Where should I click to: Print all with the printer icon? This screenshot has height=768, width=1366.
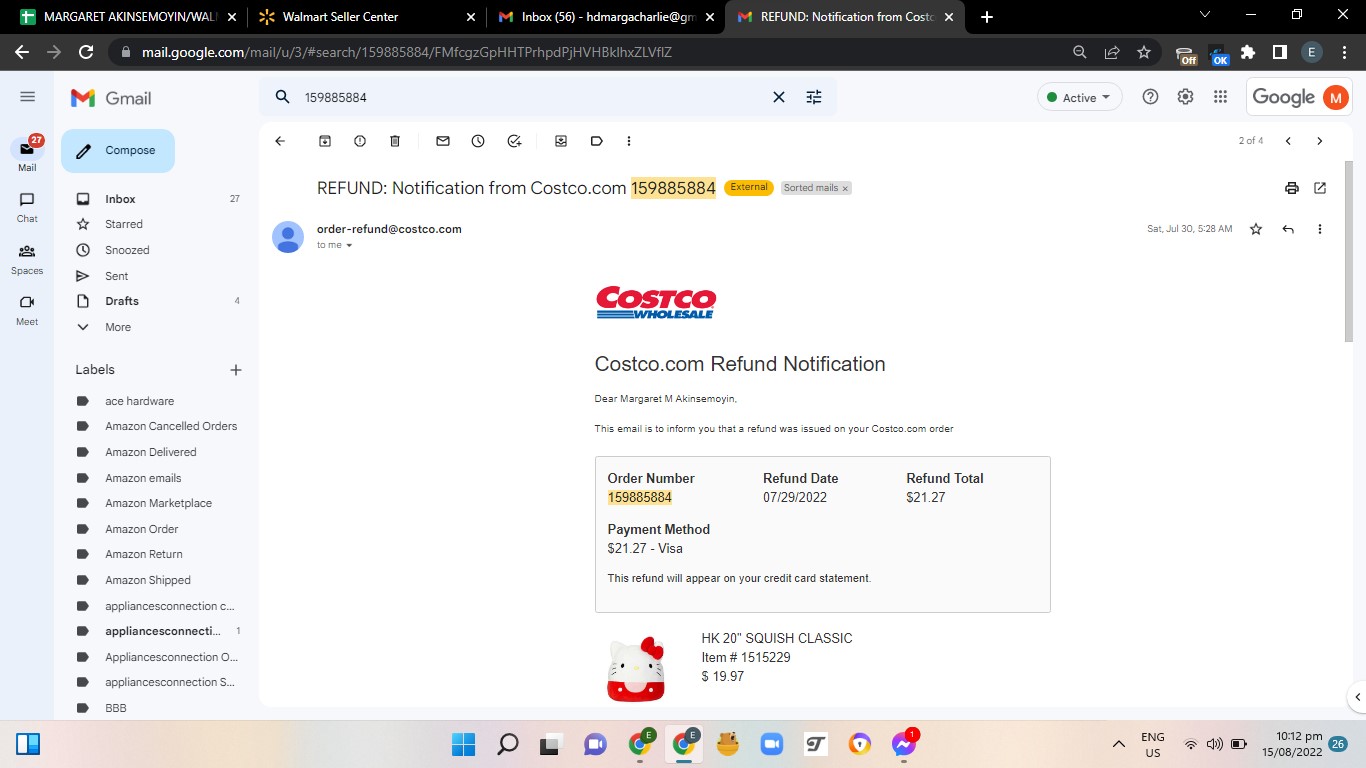point(1292,188)
